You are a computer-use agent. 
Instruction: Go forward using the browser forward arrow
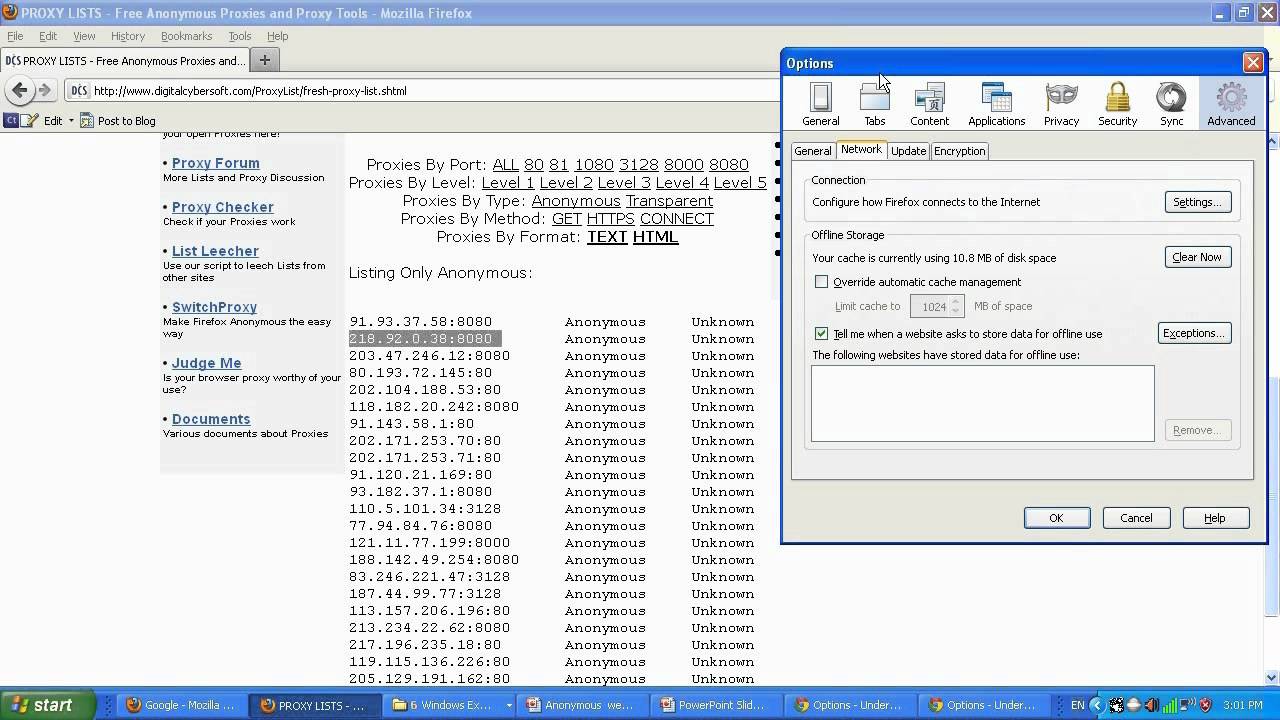click(44, 90)
